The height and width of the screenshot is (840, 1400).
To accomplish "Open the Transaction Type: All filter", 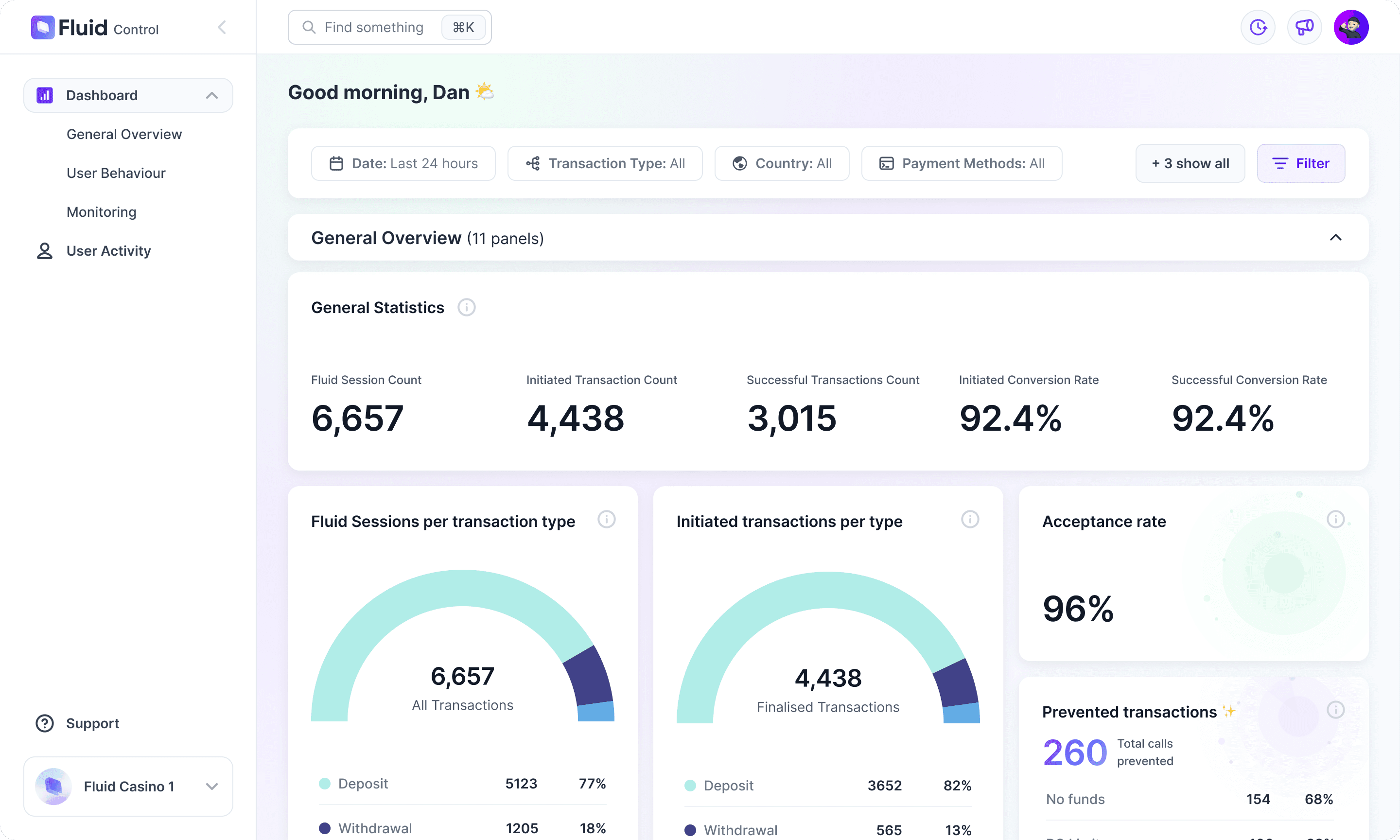I will [x=604, y=163].
